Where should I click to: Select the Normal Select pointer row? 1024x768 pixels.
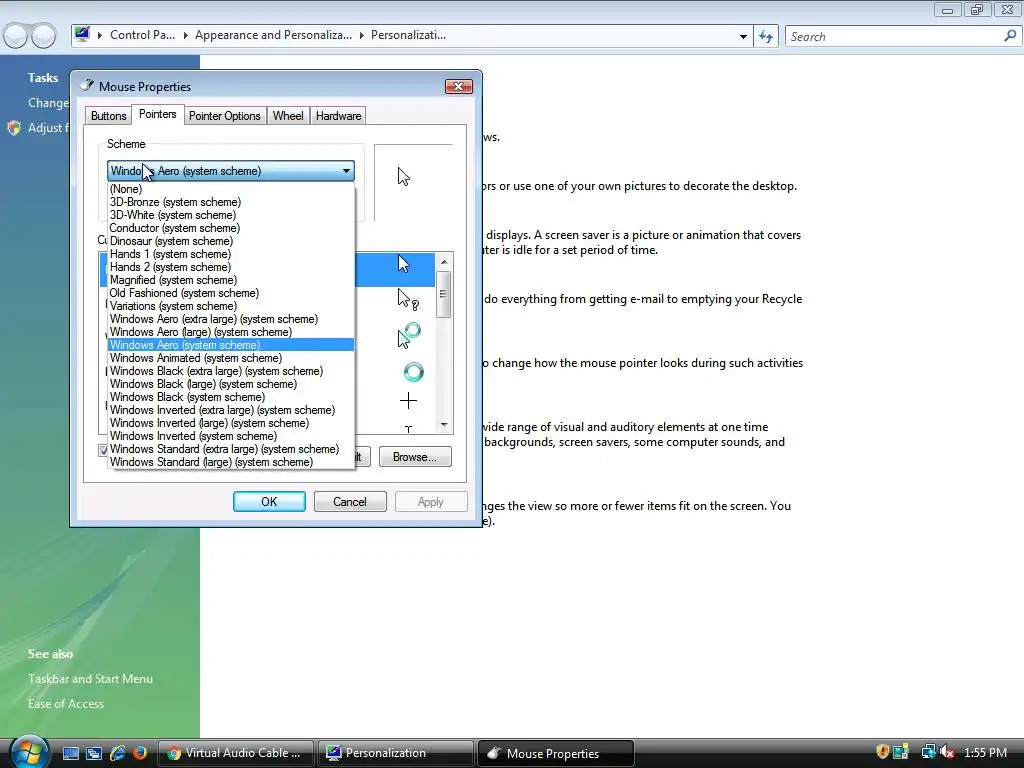pos(394,270)
